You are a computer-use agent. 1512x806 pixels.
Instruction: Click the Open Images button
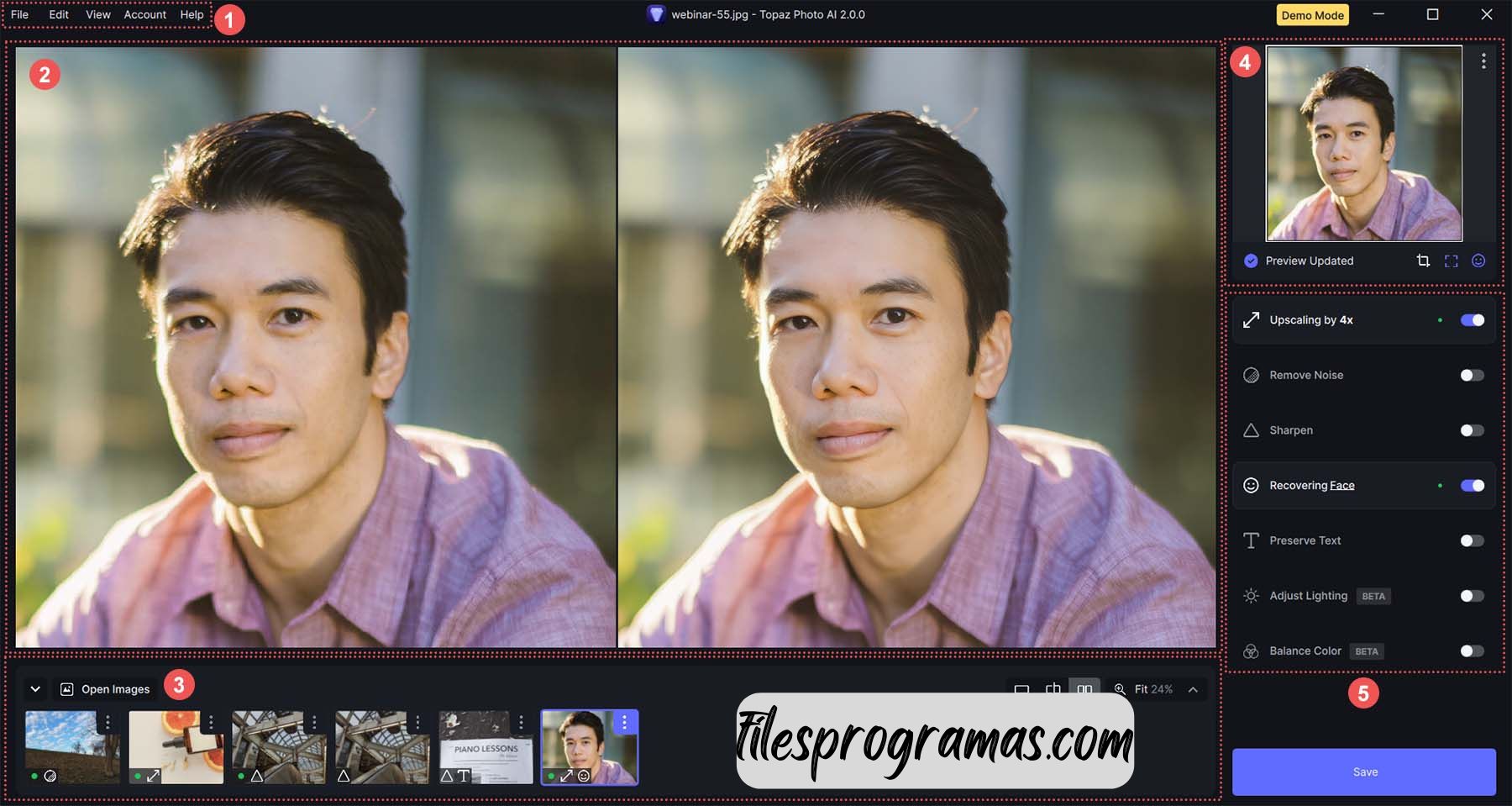point(106,689)
